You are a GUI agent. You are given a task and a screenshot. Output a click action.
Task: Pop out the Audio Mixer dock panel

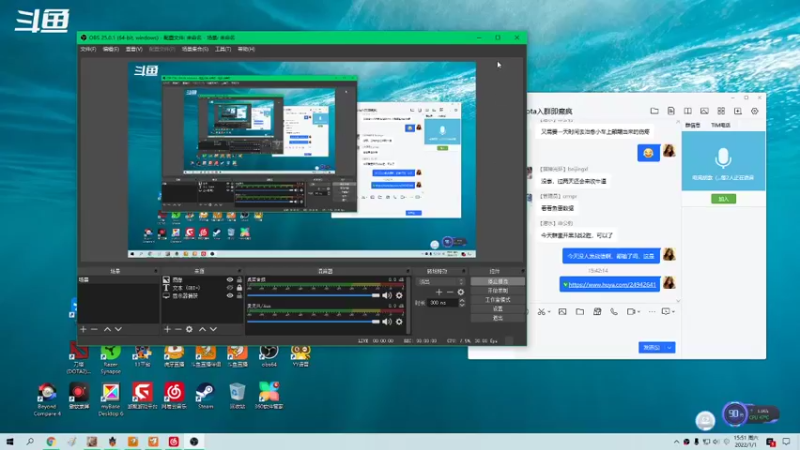pos(407,271)
